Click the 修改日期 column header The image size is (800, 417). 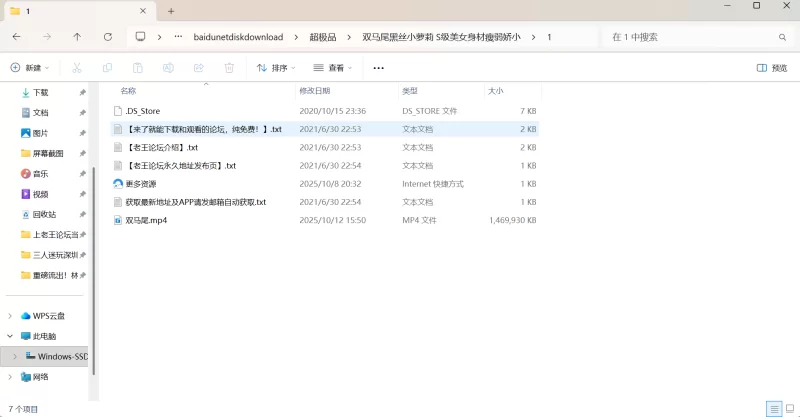pos(315,91)
